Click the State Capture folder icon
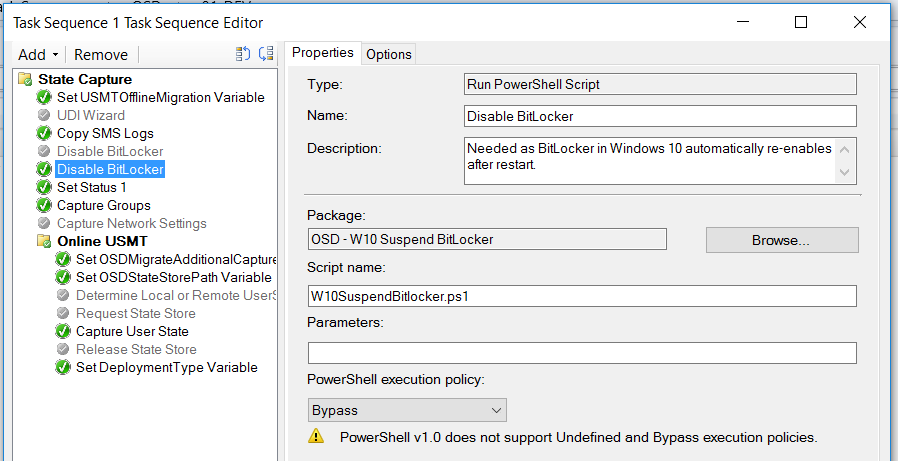Image resolution: width=898 pixels, height=461 pixels. [25, 79]
